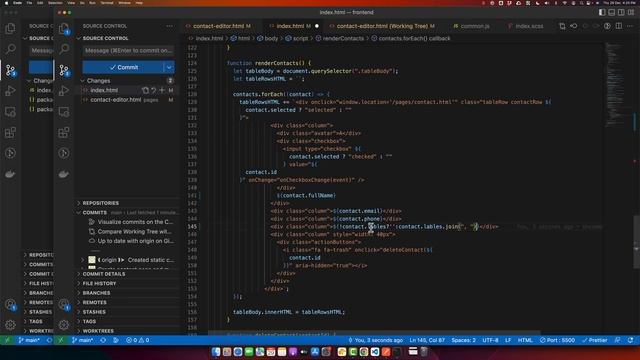The height and width of the screenshot is (360, 640).
Task: Click split editor icon in editor toolbar
Action: (619, 26)
